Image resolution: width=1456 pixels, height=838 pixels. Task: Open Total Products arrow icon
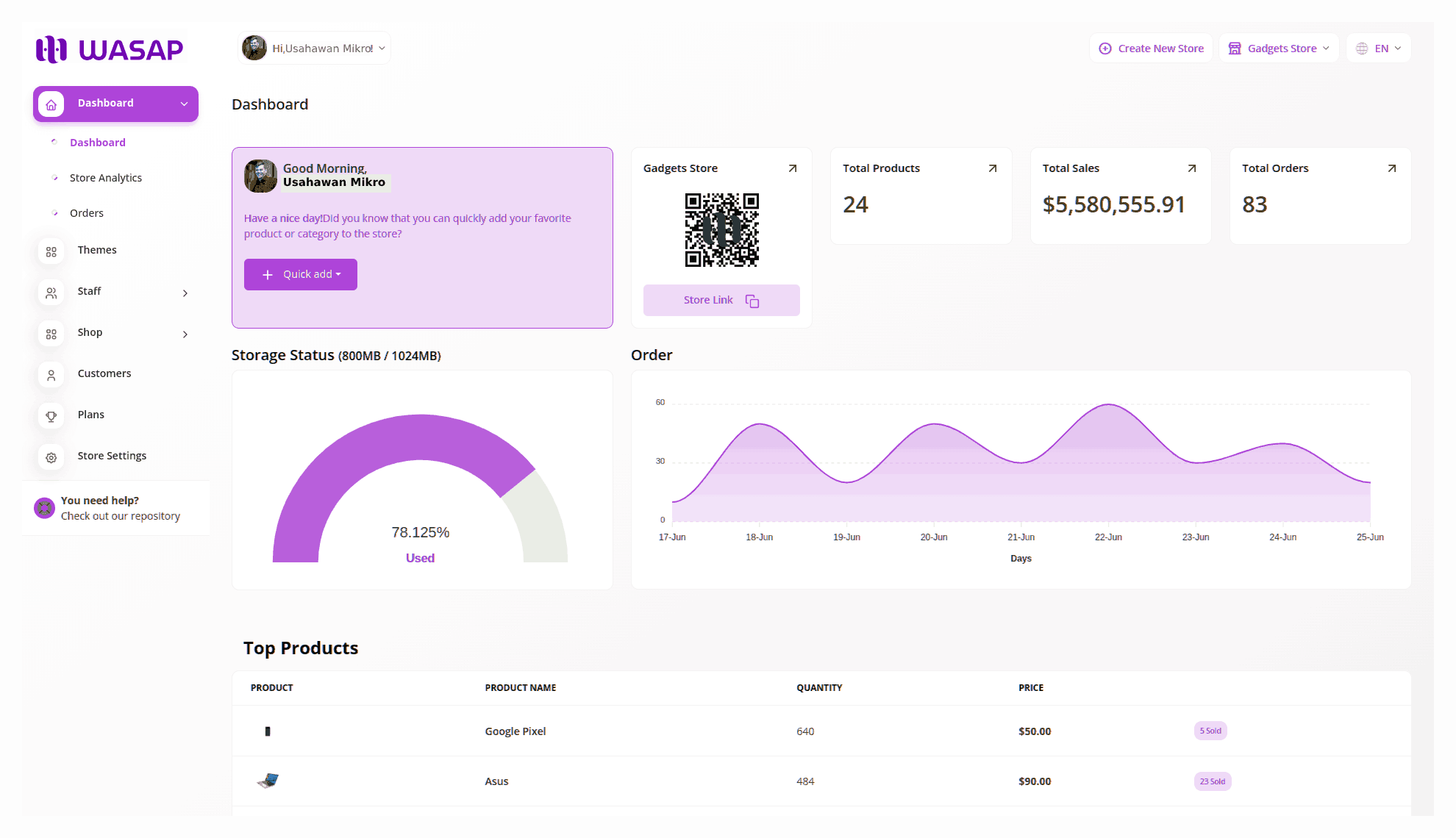[992, 168]
